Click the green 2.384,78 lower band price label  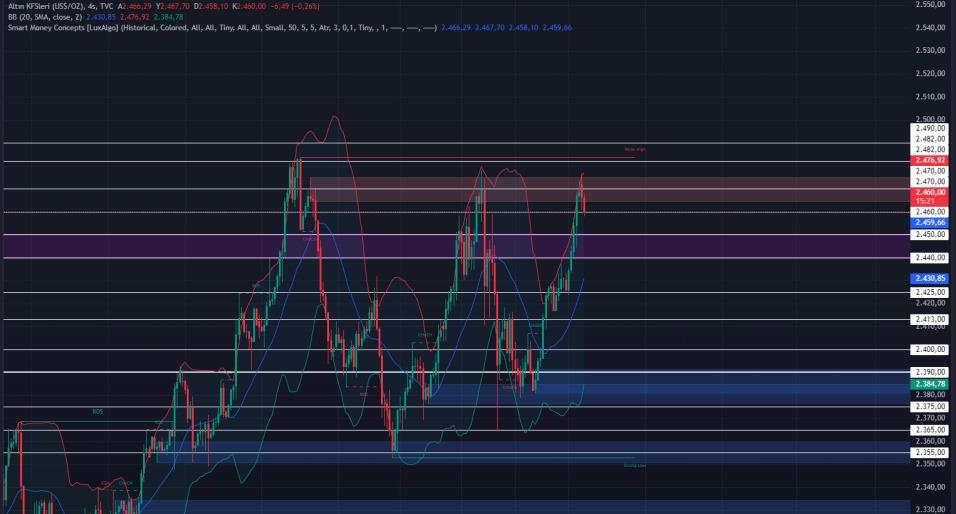(930, 384)
